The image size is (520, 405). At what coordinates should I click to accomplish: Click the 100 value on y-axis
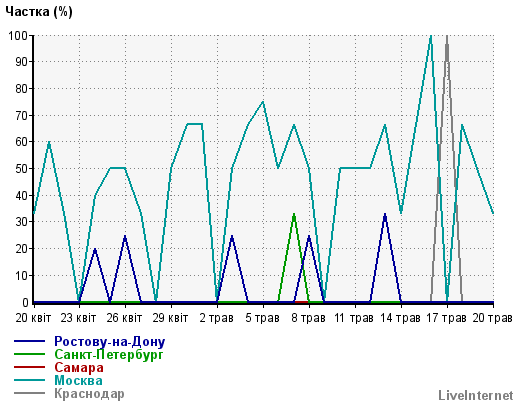pyautogui.click(x=18, y=35)
